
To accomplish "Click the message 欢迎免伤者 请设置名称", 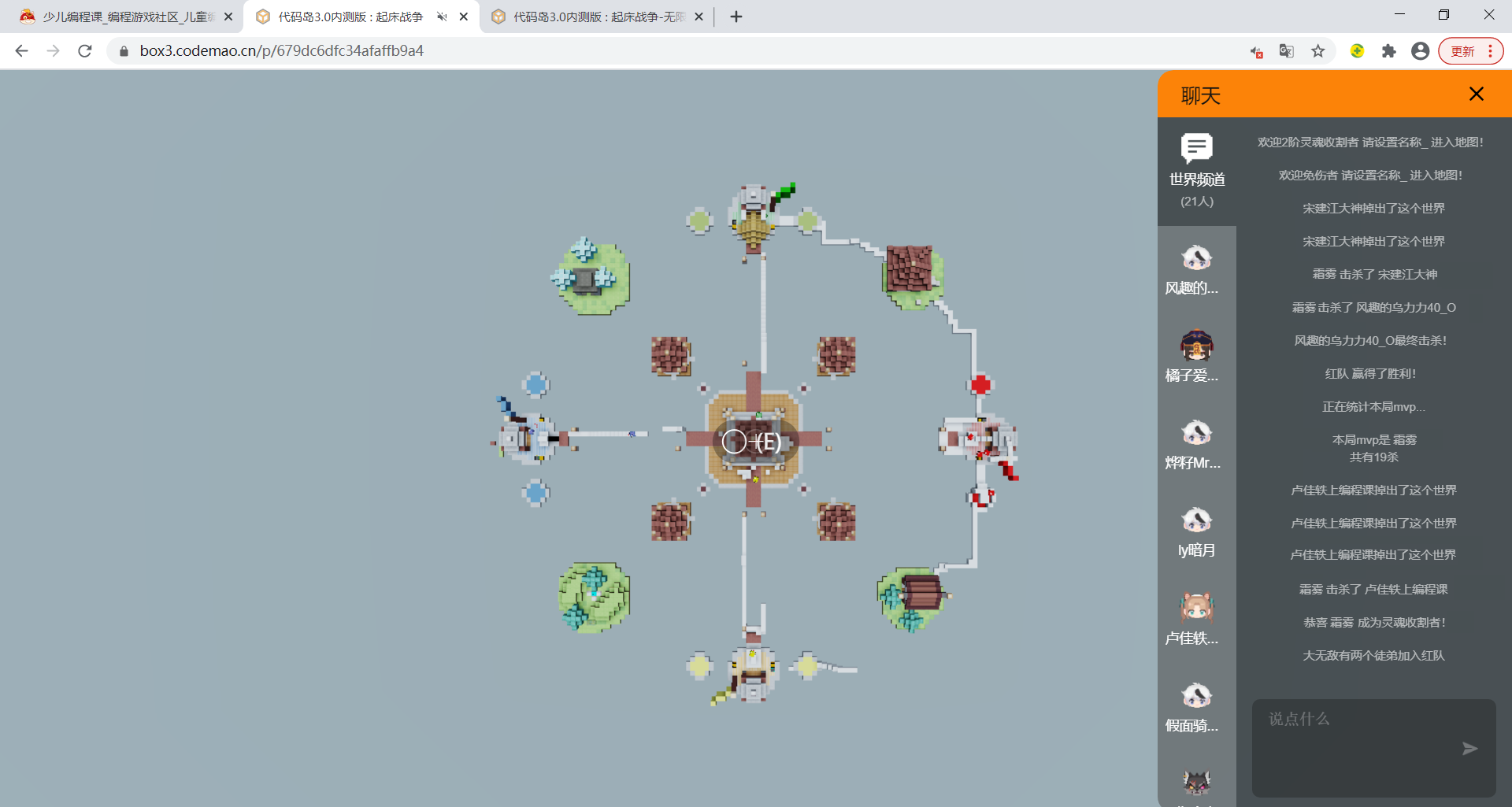I will [x=1370, y=176].
